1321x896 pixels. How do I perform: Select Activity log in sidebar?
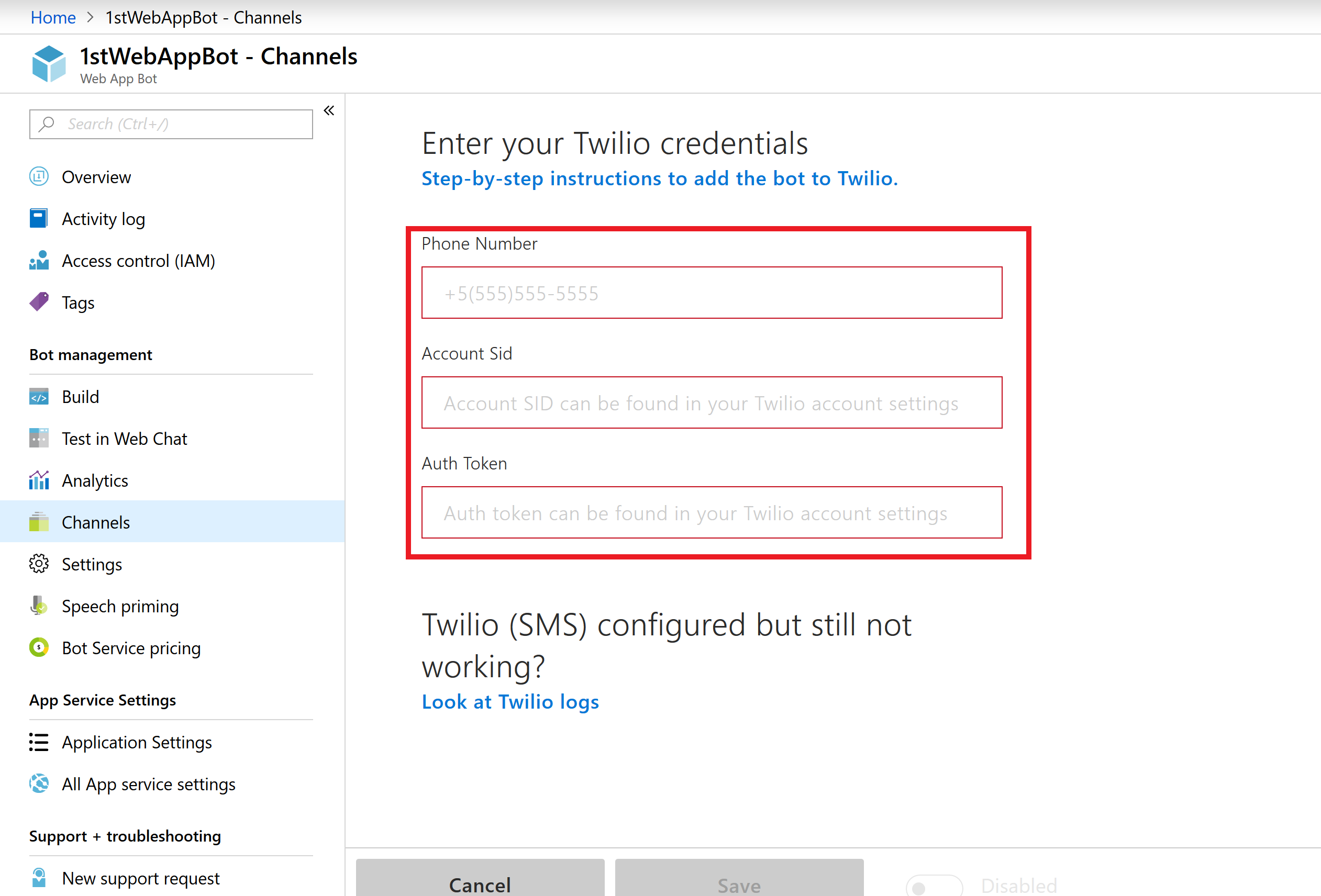103,218
